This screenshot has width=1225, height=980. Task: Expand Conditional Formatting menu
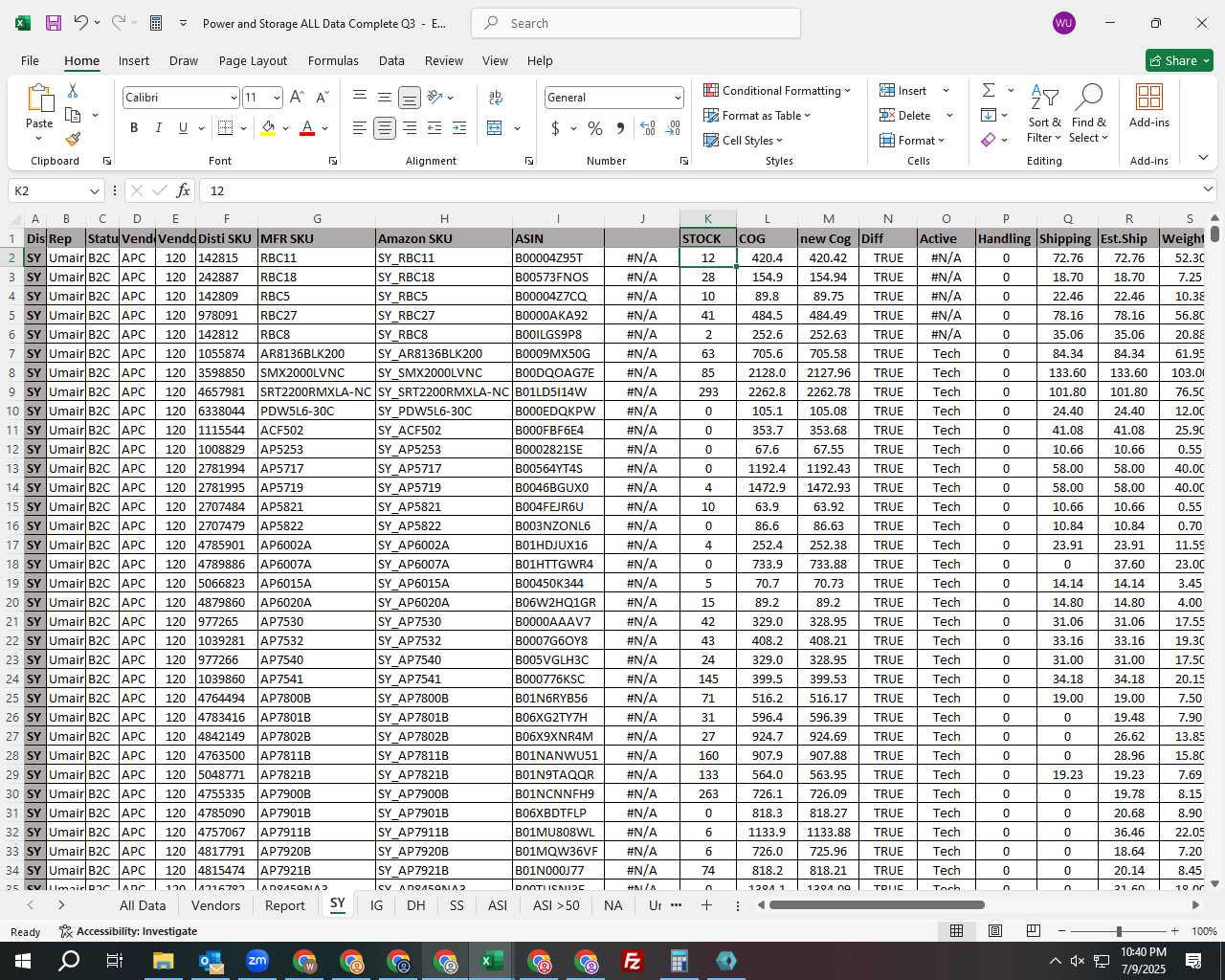[x=777, y=91]
